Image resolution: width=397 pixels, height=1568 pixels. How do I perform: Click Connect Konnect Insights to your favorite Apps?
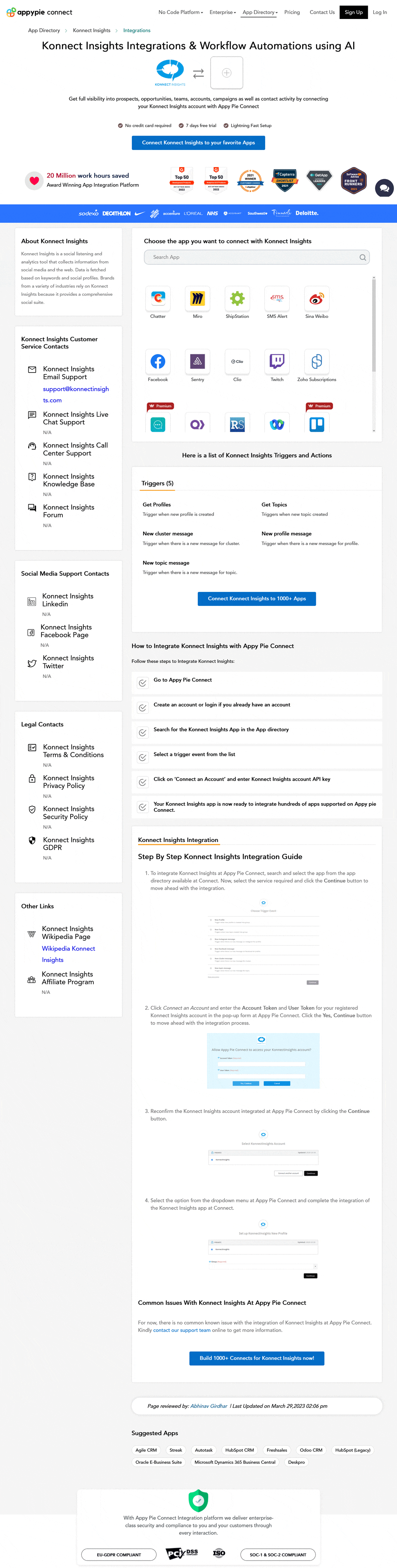pos(198,142)
